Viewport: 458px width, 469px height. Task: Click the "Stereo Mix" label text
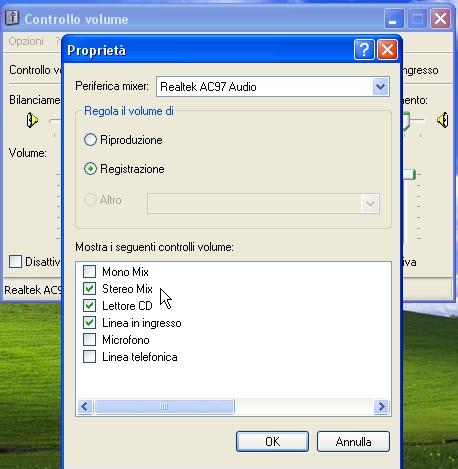click(127, 289)
